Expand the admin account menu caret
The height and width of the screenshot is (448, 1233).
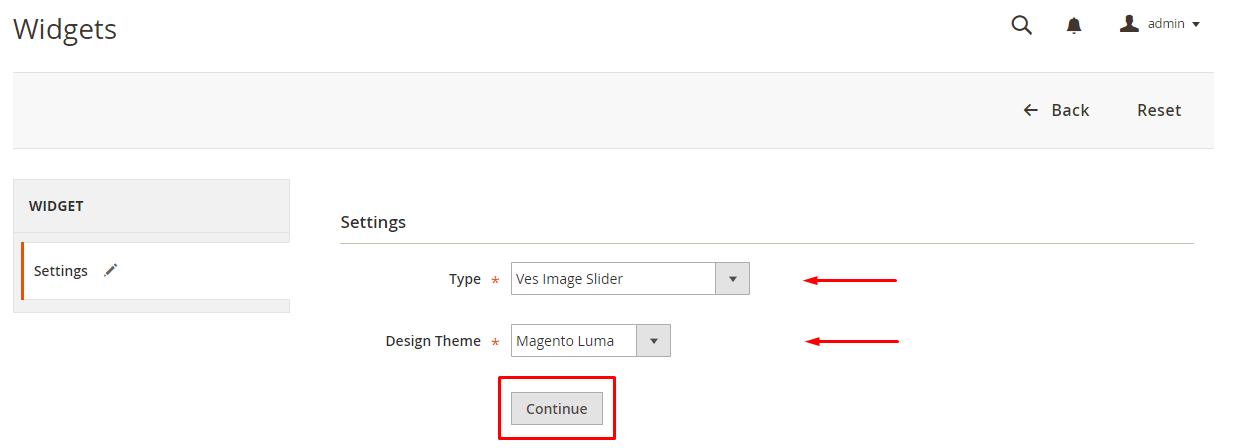point(1196,25)
